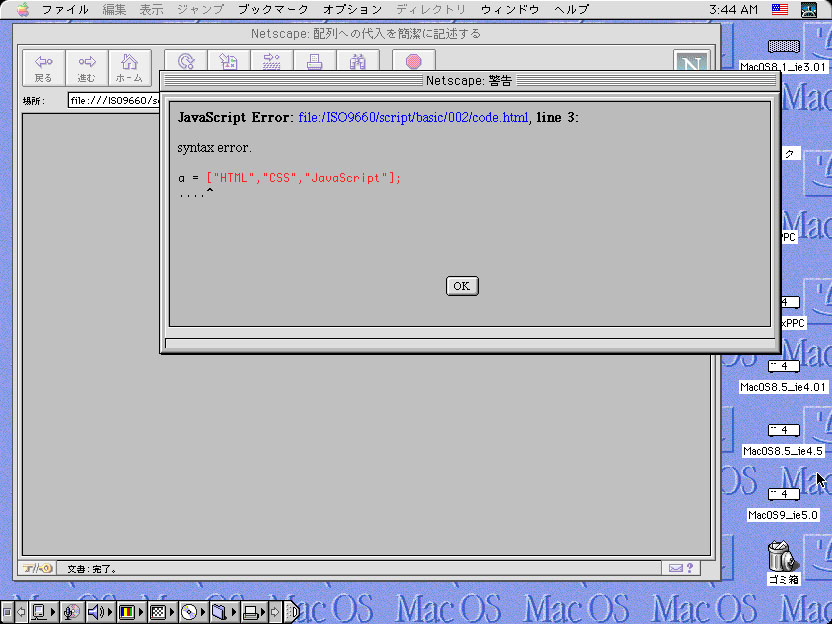The image size is (832, 624).
Task: Click the Open Location toolbar icon
Action: (272, 61)
